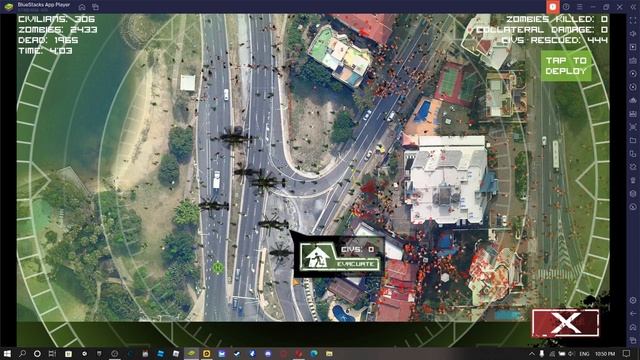
Task: Click the ZOMBIES: 2433 counter
Action: [58, 29]
